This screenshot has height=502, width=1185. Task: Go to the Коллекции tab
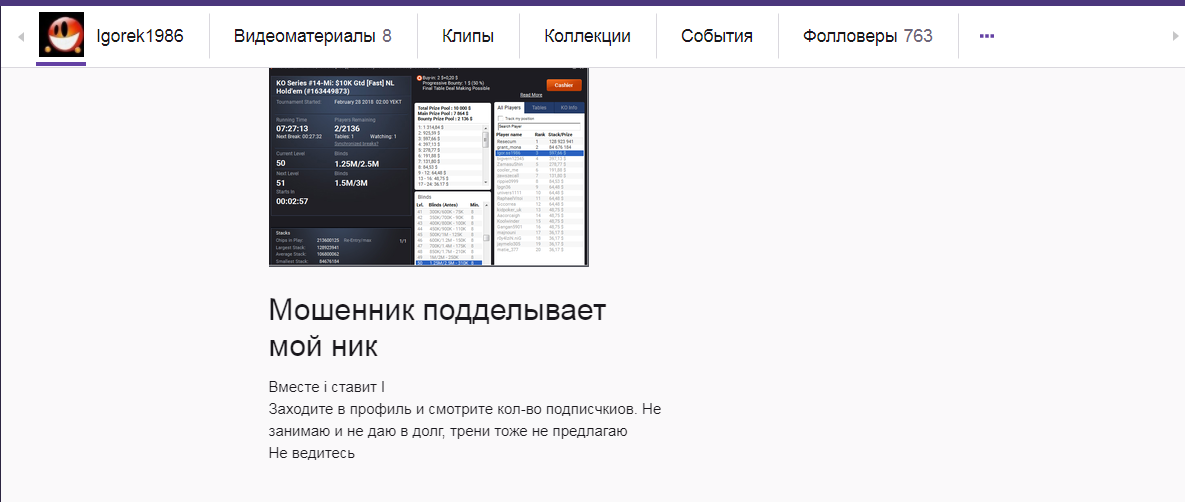(x=587, y=36)
